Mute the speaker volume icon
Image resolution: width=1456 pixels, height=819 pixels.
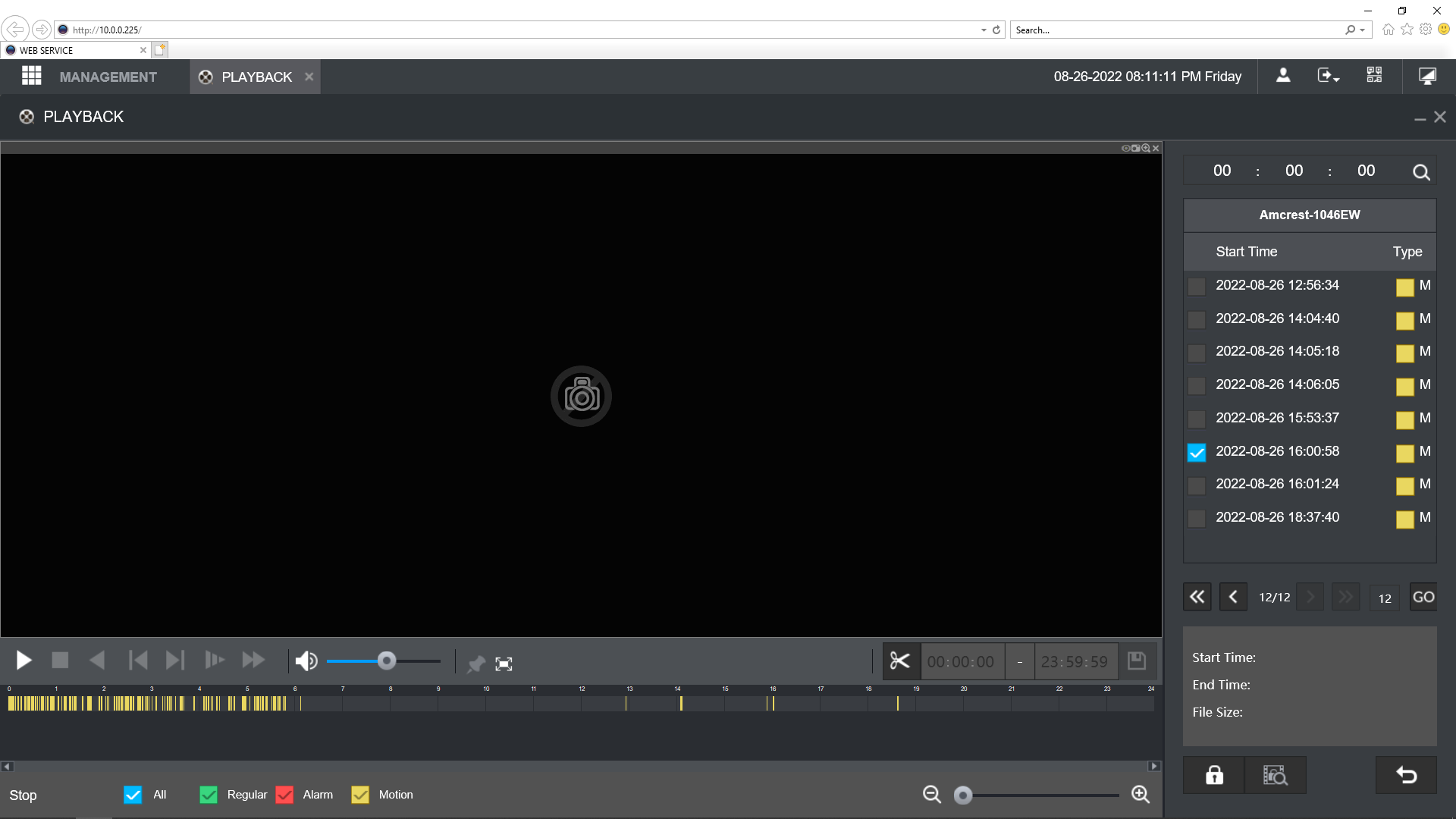click(x=306, y=662)
